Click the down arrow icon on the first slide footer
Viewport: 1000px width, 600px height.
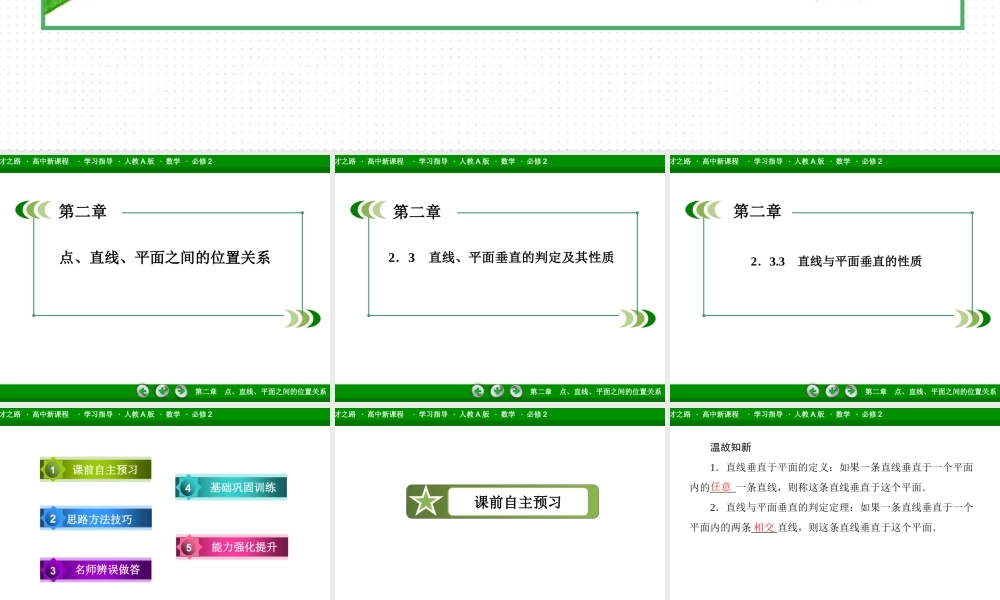[160, 390]
